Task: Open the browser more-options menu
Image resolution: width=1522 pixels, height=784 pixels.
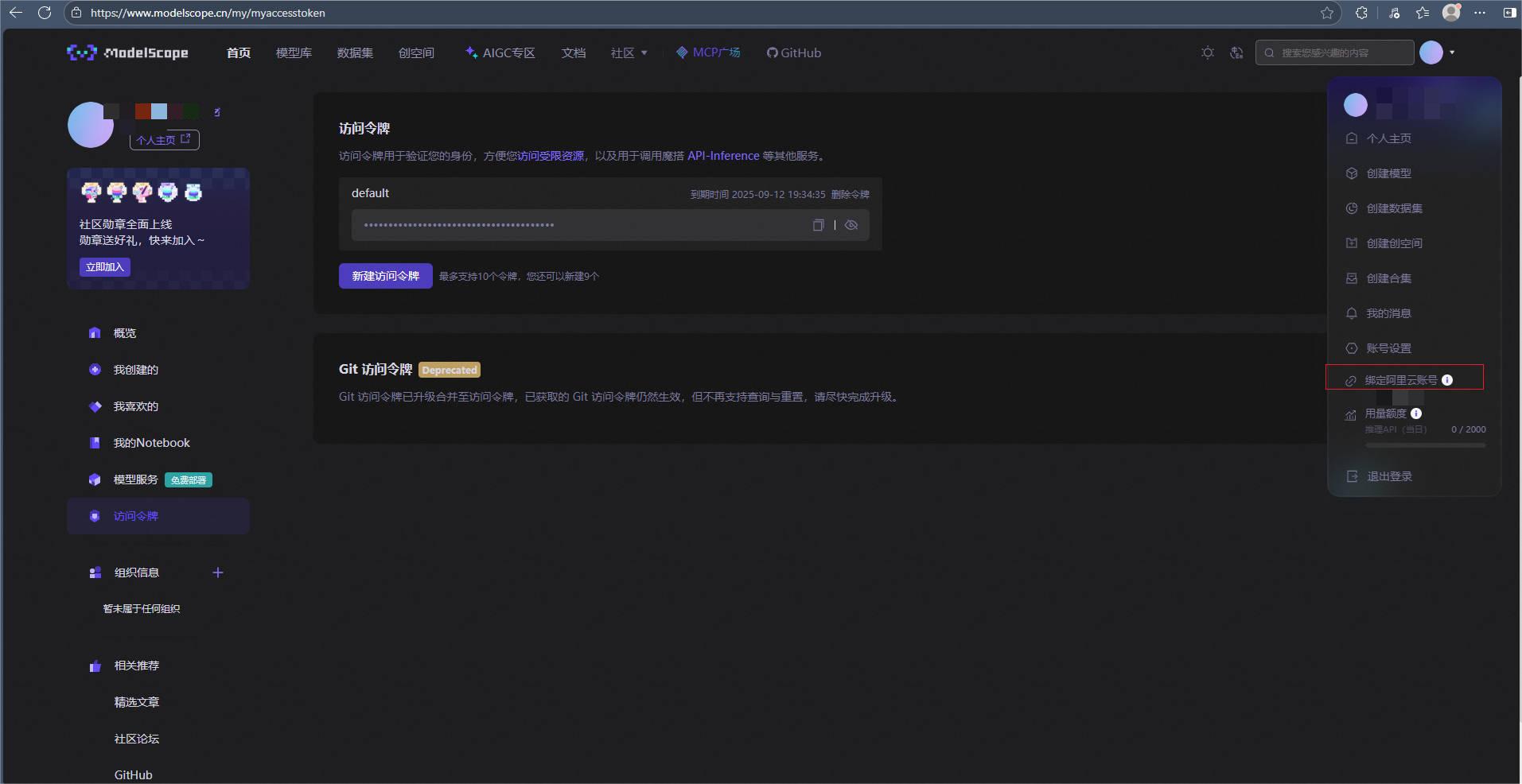Action: (1481, 13)
